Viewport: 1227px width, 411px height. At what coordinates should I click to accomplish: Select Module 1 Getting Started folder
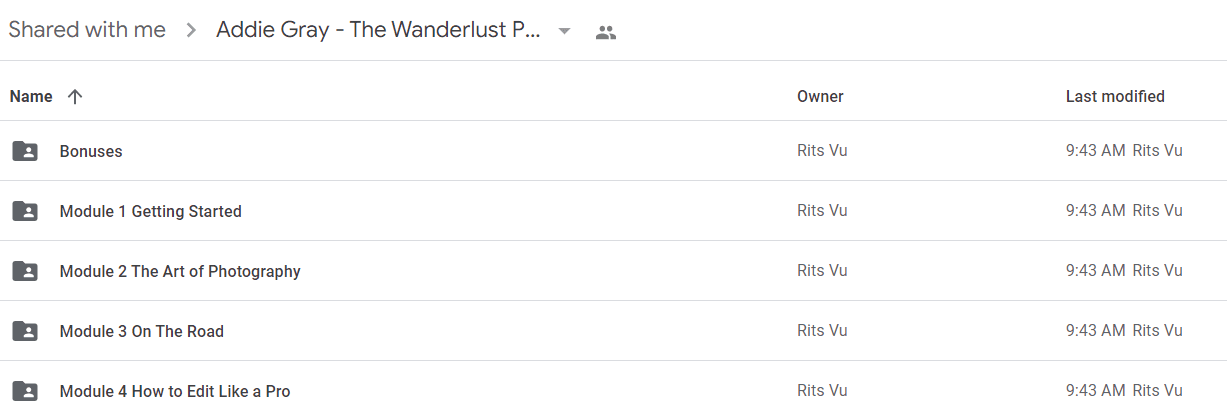point(613,211)
